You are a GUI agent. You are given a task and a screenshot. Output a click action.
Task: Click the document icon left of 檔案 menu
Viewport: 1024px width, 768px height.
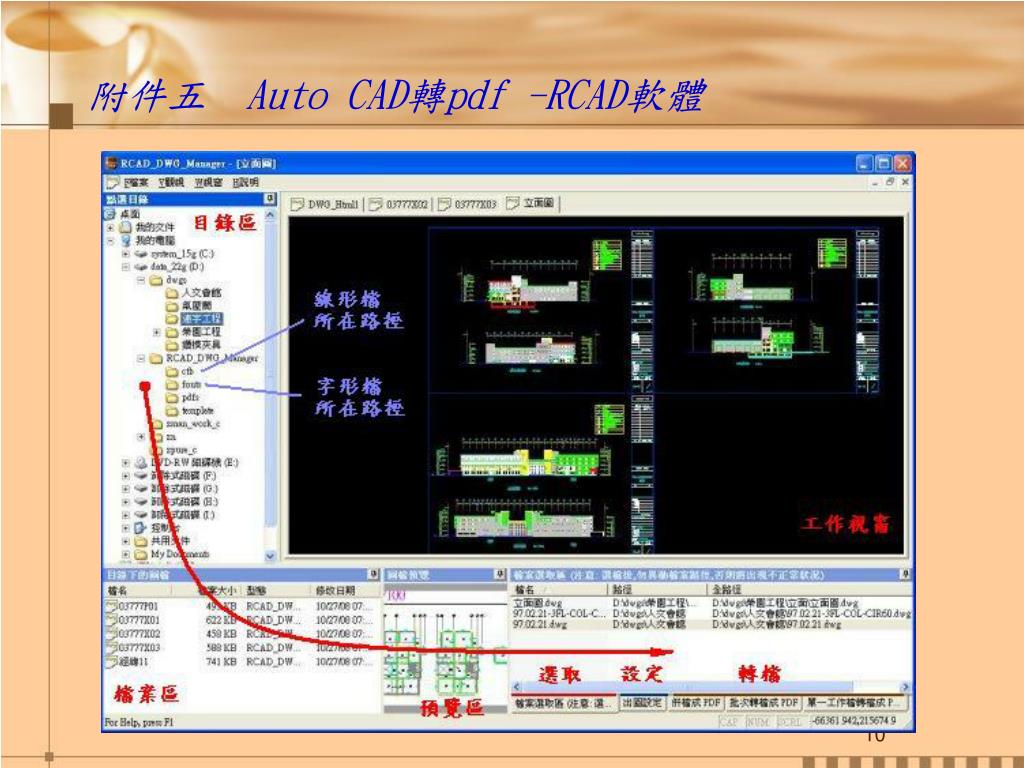tap(114, 183)
